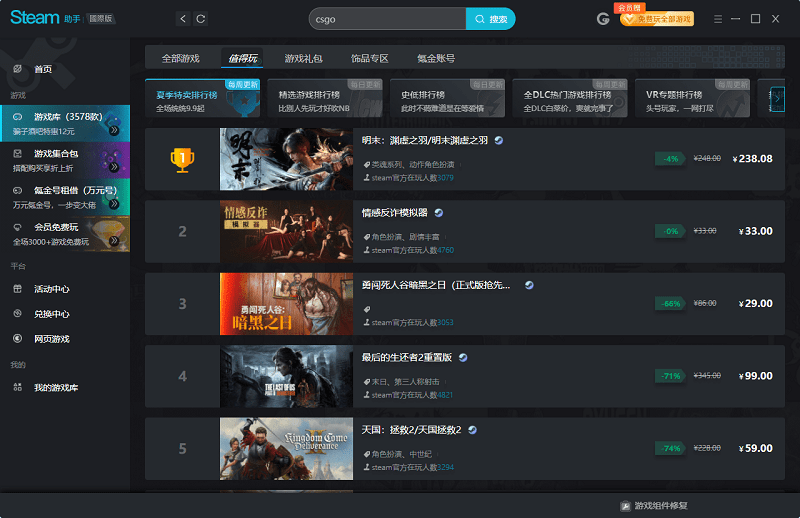Click the round G icon beside member badge
This screenshot has height=518, width=800.
(x=603, y=19)
